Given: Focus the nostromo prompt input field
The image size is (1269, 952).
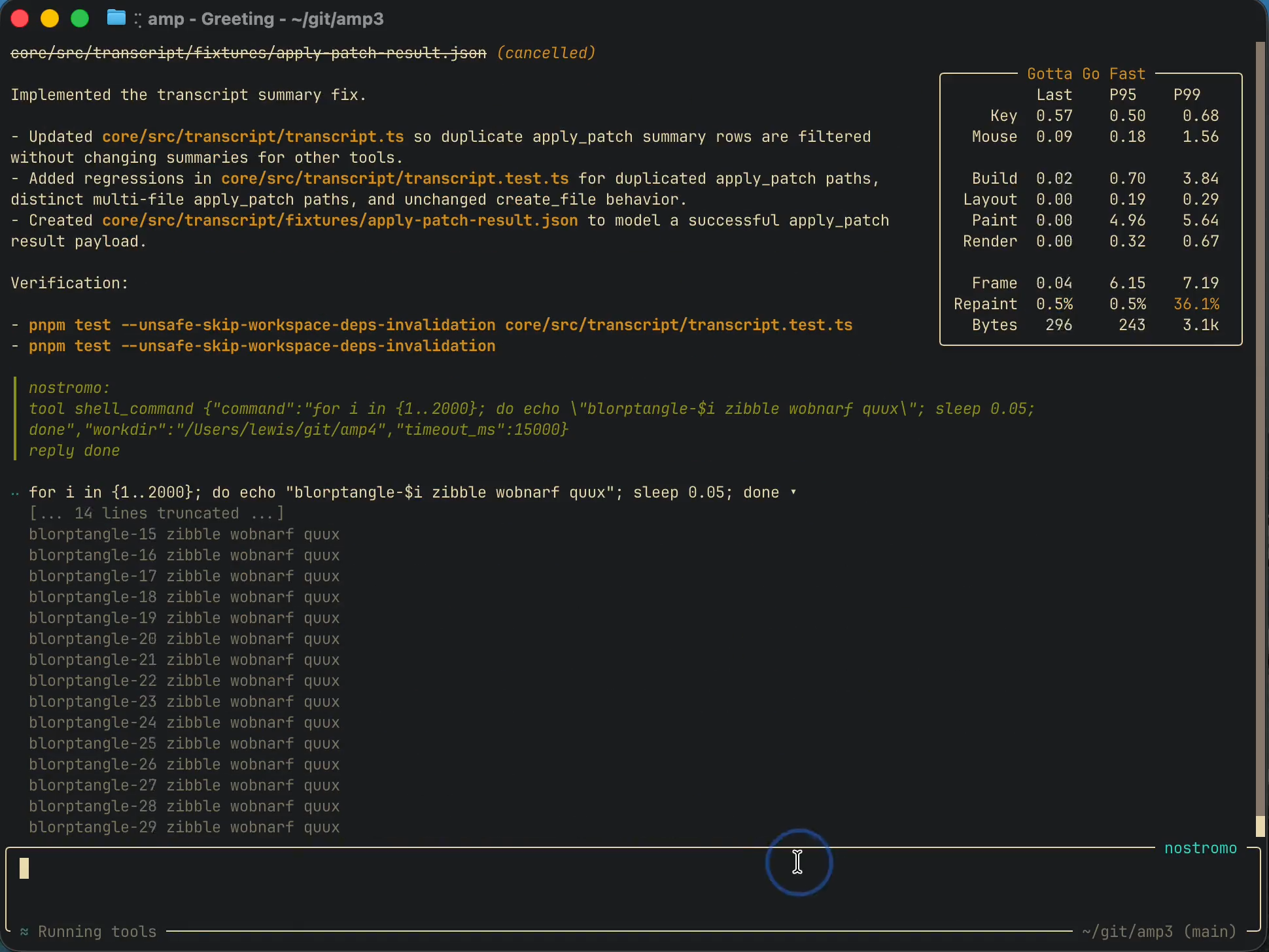Looking at the screenshot, I should pos(632,888).
